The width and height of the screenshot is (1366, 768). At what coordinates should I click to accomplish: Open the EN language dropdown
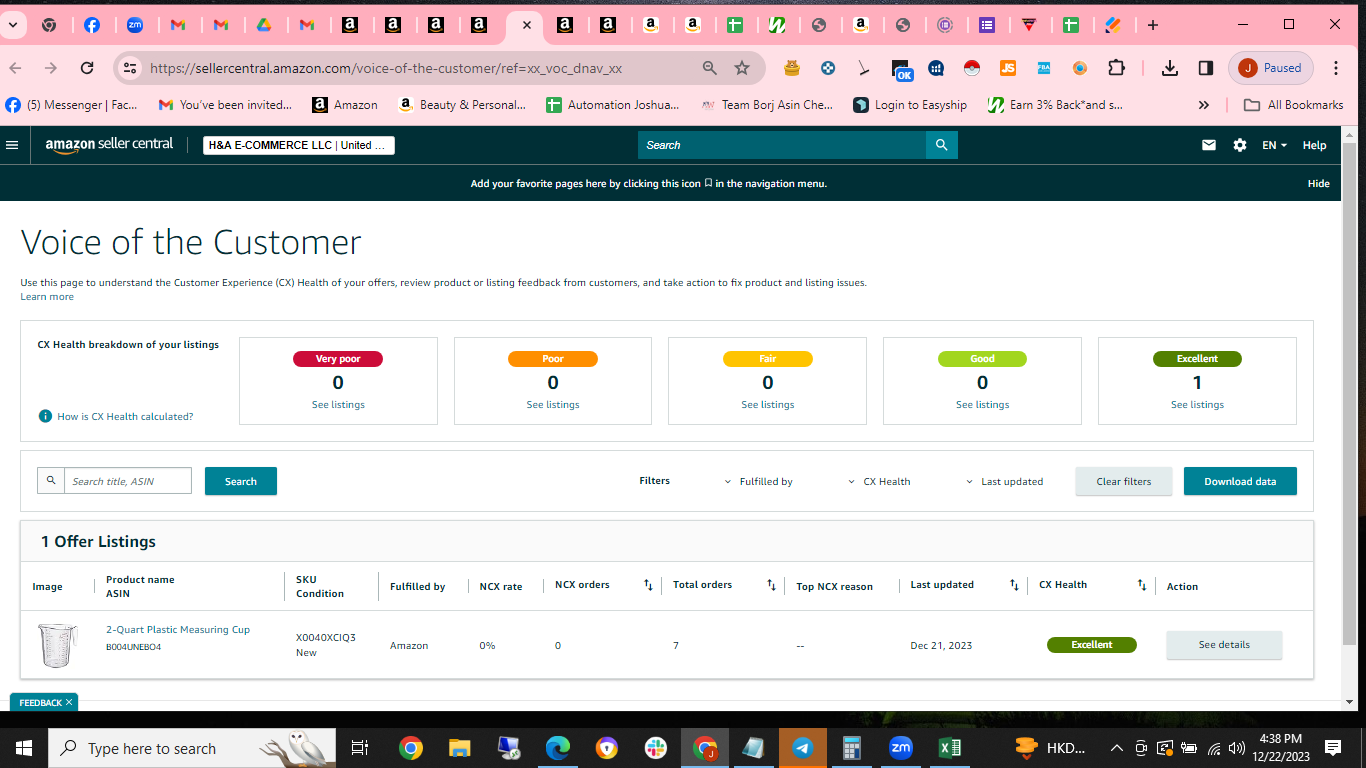click(1274, 145)
